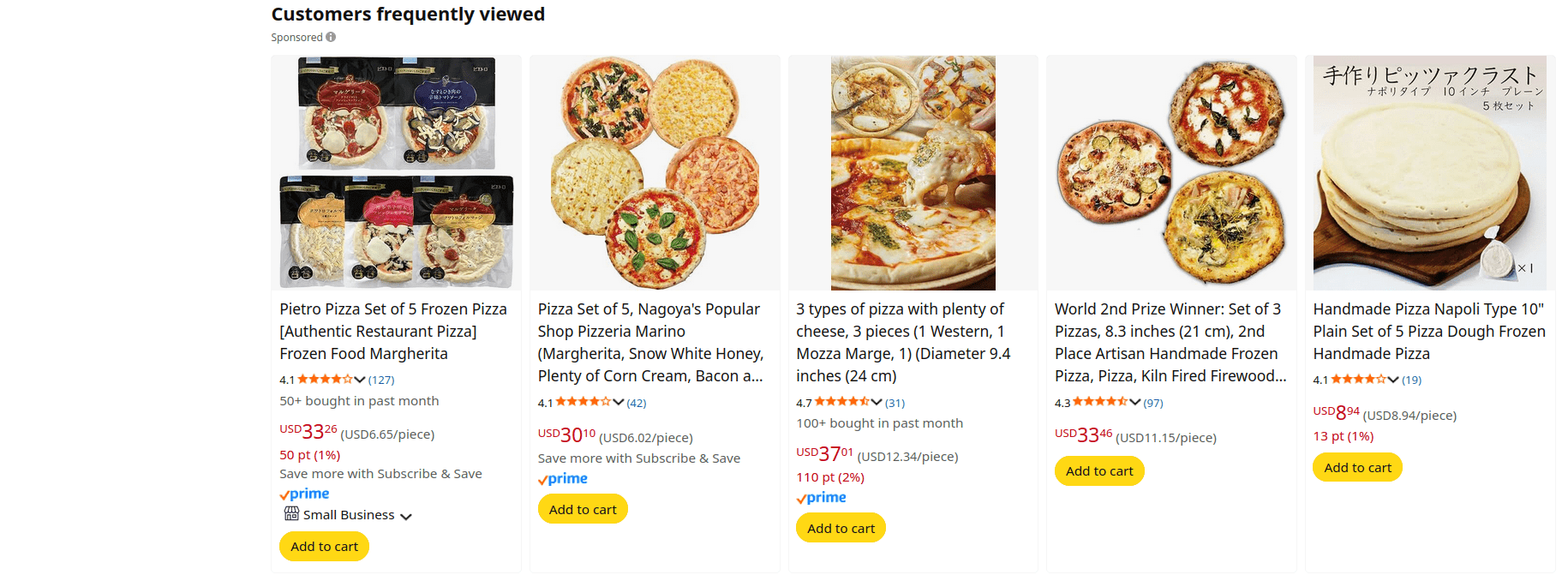The image size is (1568, 575).
Task: Click Prime badge under 3 types of pizza
Action: 821,498
